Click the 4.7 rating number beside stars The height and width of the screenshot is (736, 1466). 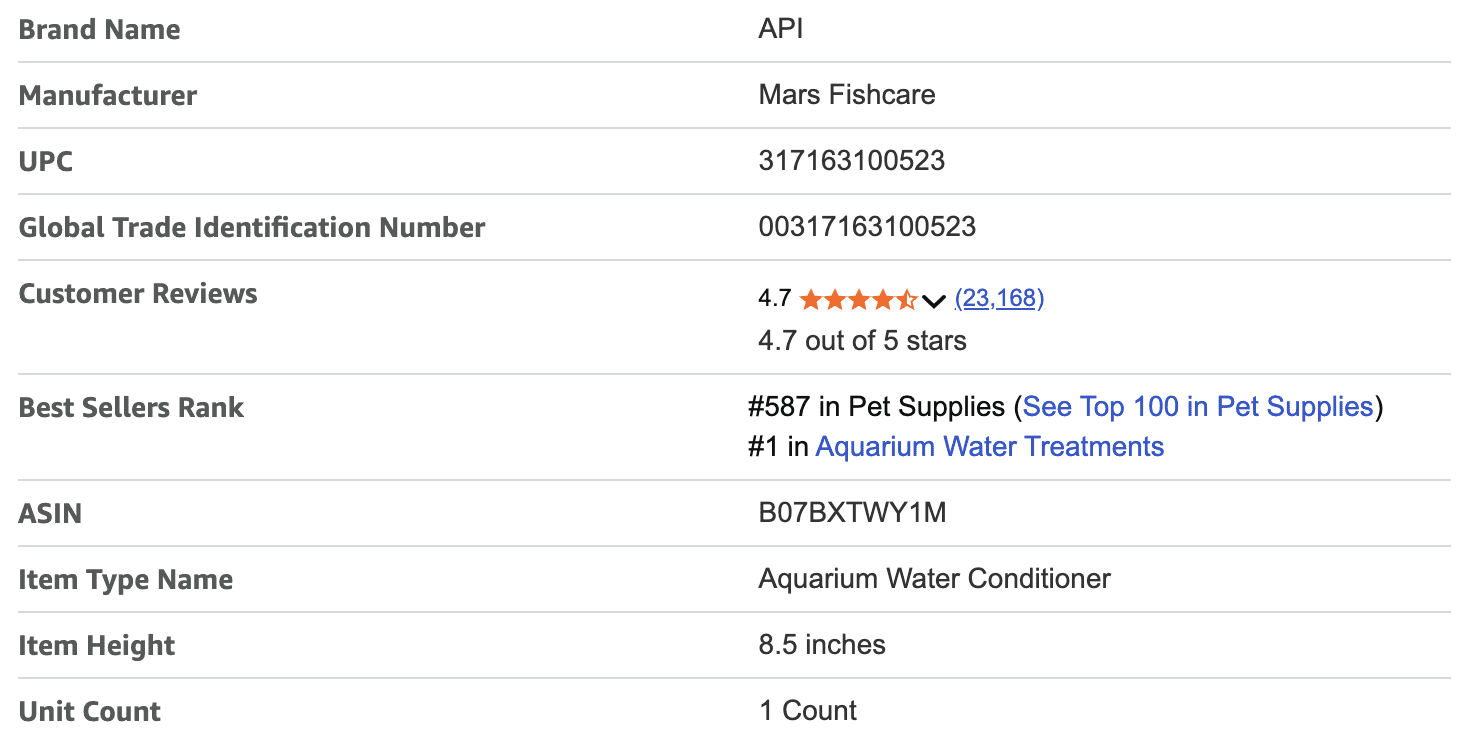(774, 298)
